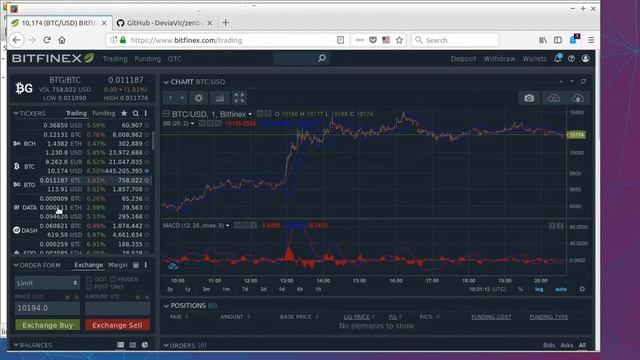Screen dimensions: 640x360
Task: Toggle chart log scale
Action: [539, 289]
